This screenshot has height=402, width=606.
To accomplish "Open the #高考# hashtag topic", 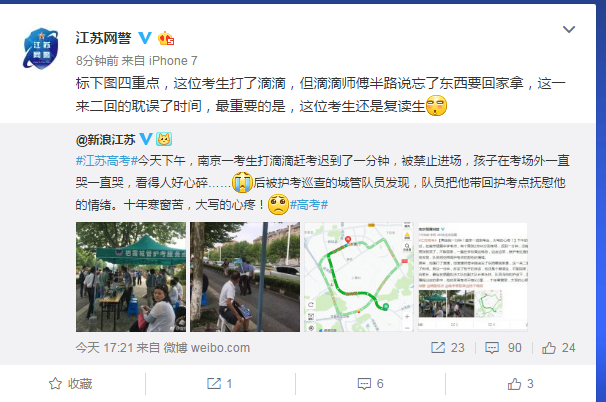I will coord(309,205).
